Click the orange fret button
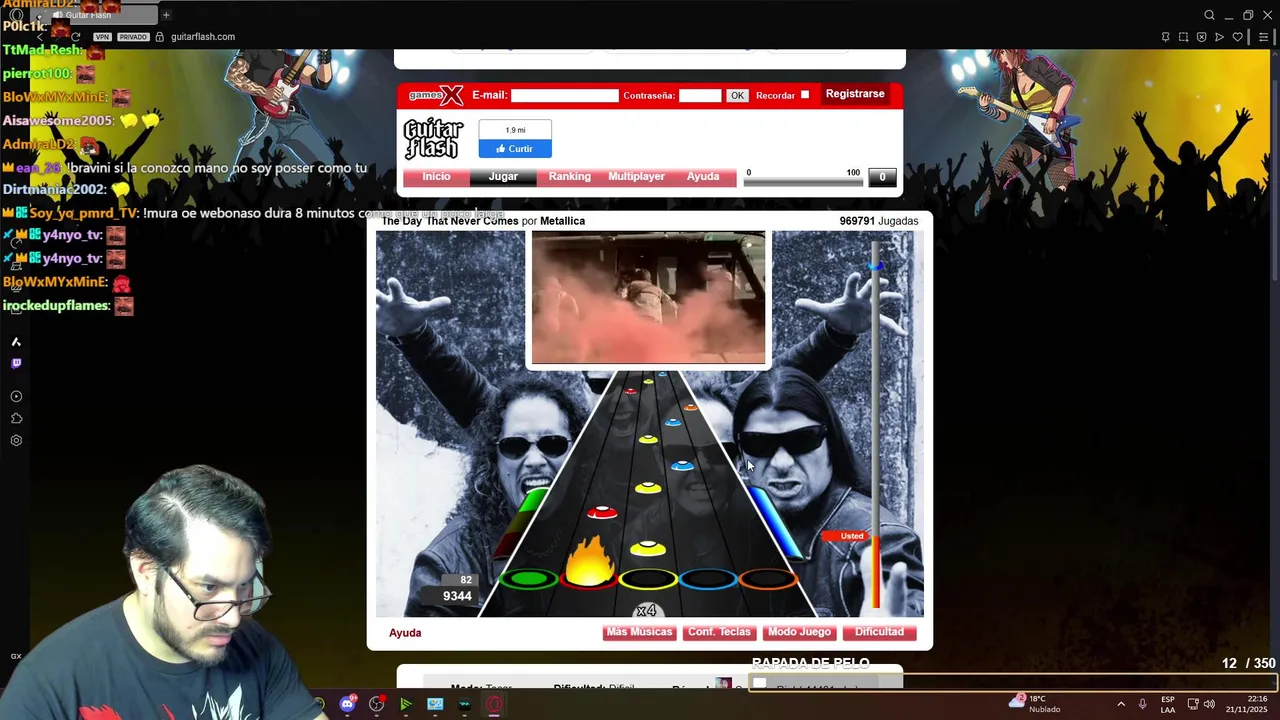This screenshot has height=720, width=1280. click(768, 578)
